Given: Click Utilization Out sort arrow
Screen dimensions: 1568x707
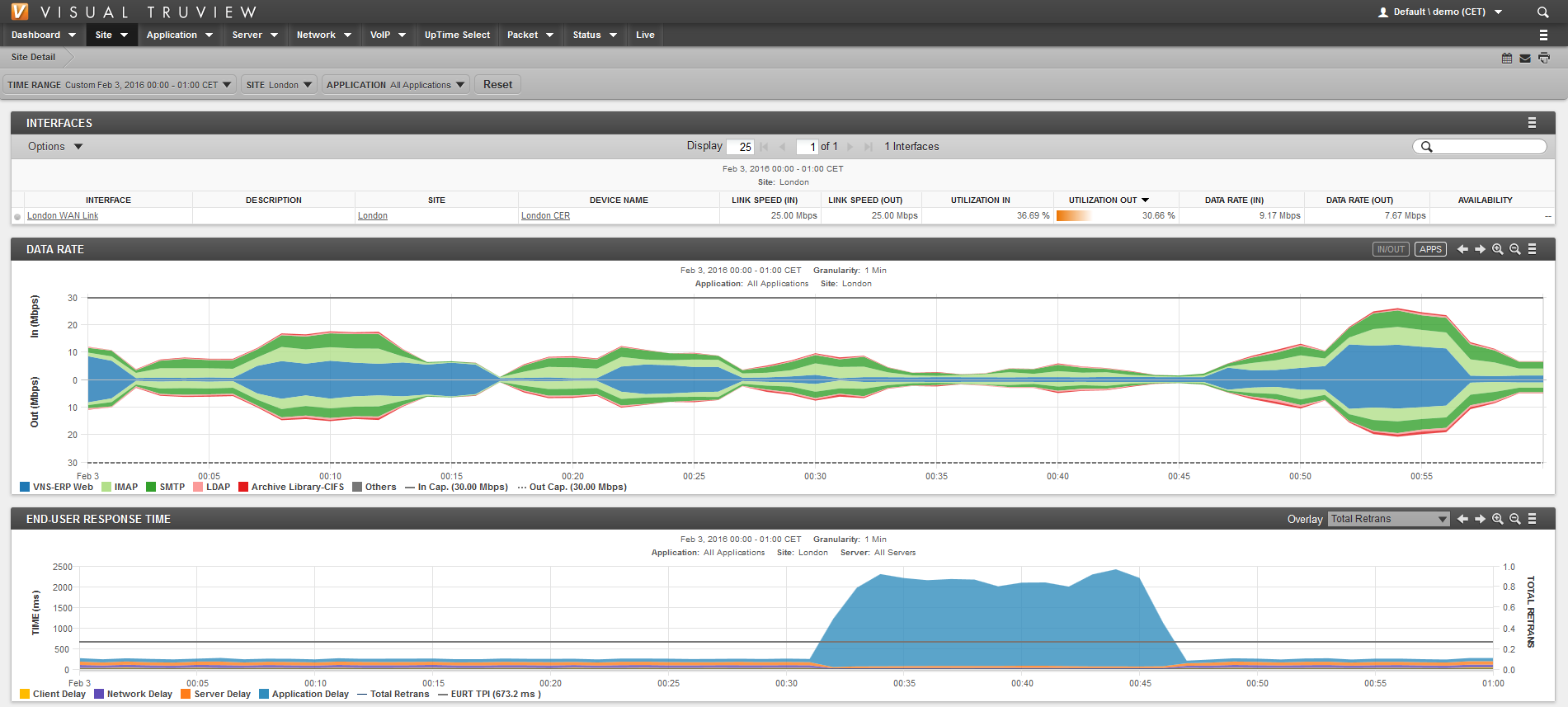Looking at the screenshot, I should pos(1145,200).
